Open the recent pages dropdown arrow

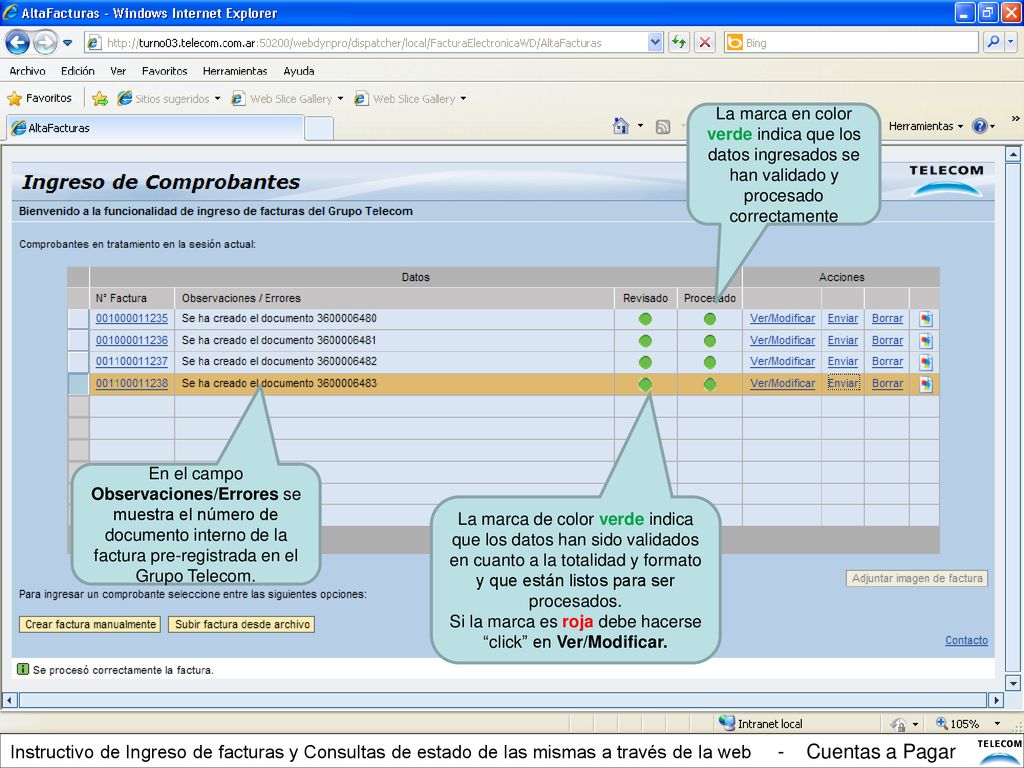[68, 44]
